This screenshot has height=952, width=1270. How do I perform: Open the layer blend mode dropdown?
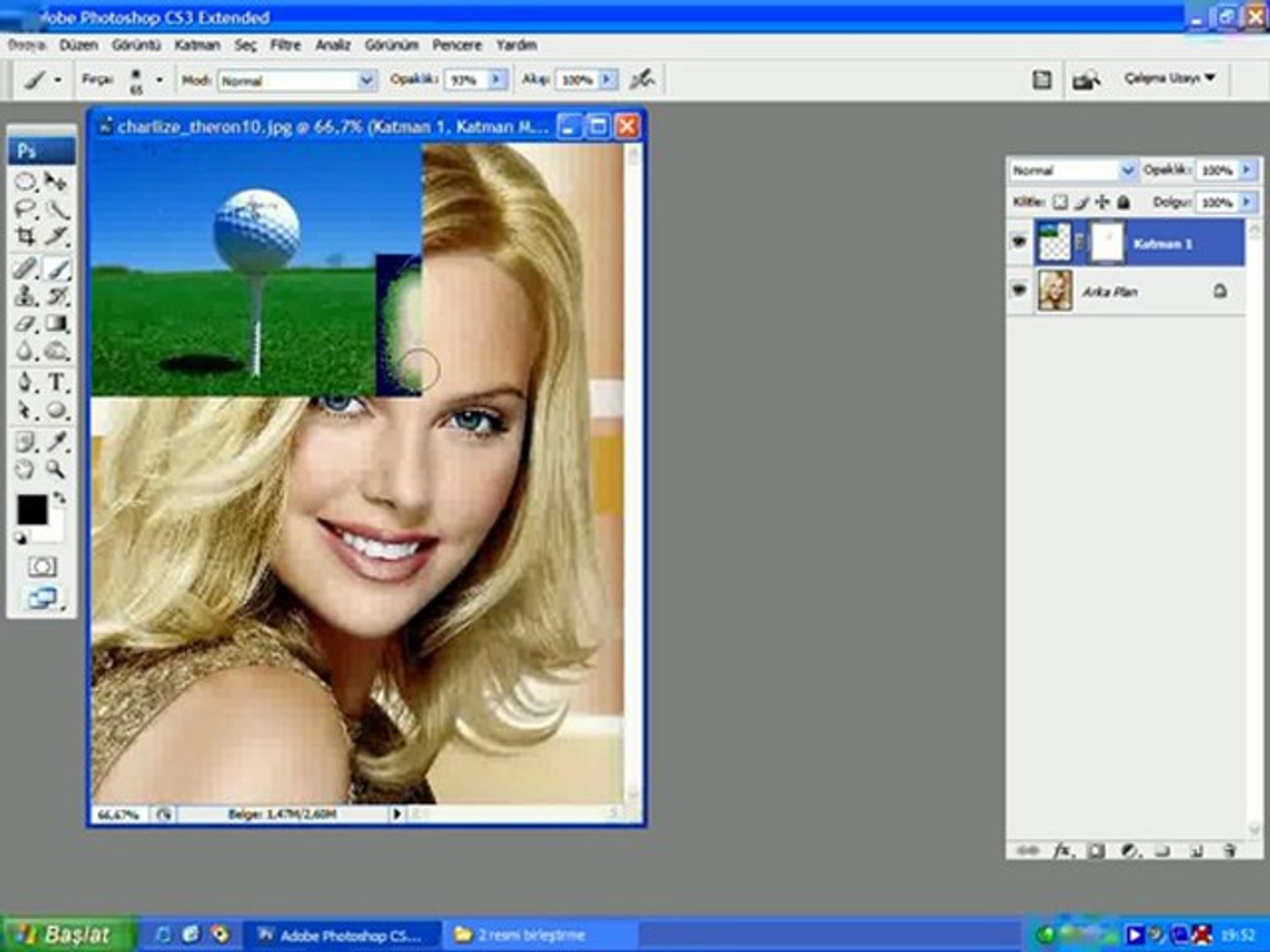pos(1127,170)
